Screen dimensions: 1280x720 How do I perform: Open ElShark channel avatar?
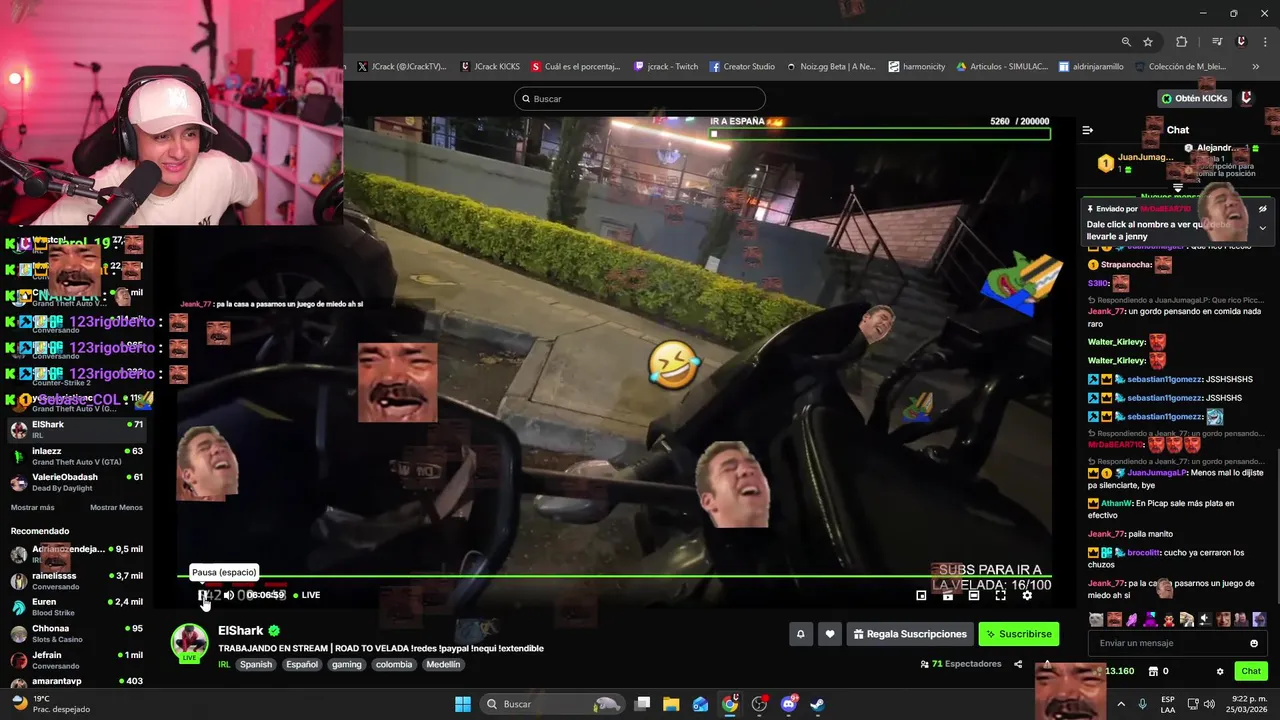pyautogui.click(x=189, y=642)
